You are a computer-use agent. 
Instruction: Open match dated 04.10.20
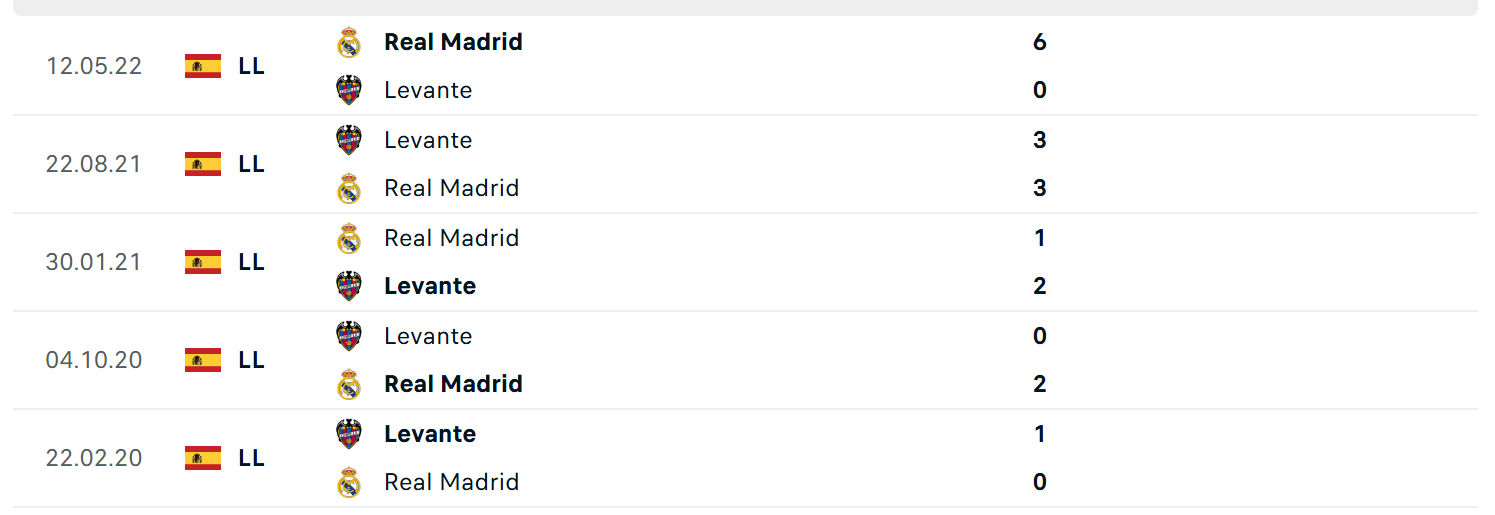tap(745, 360)
